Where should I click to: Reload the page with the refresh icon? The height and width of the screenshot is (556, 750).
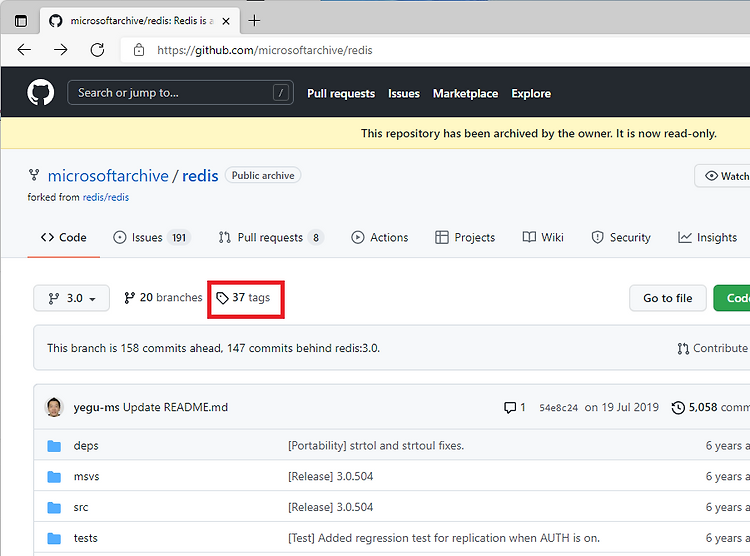coord(98,50)
